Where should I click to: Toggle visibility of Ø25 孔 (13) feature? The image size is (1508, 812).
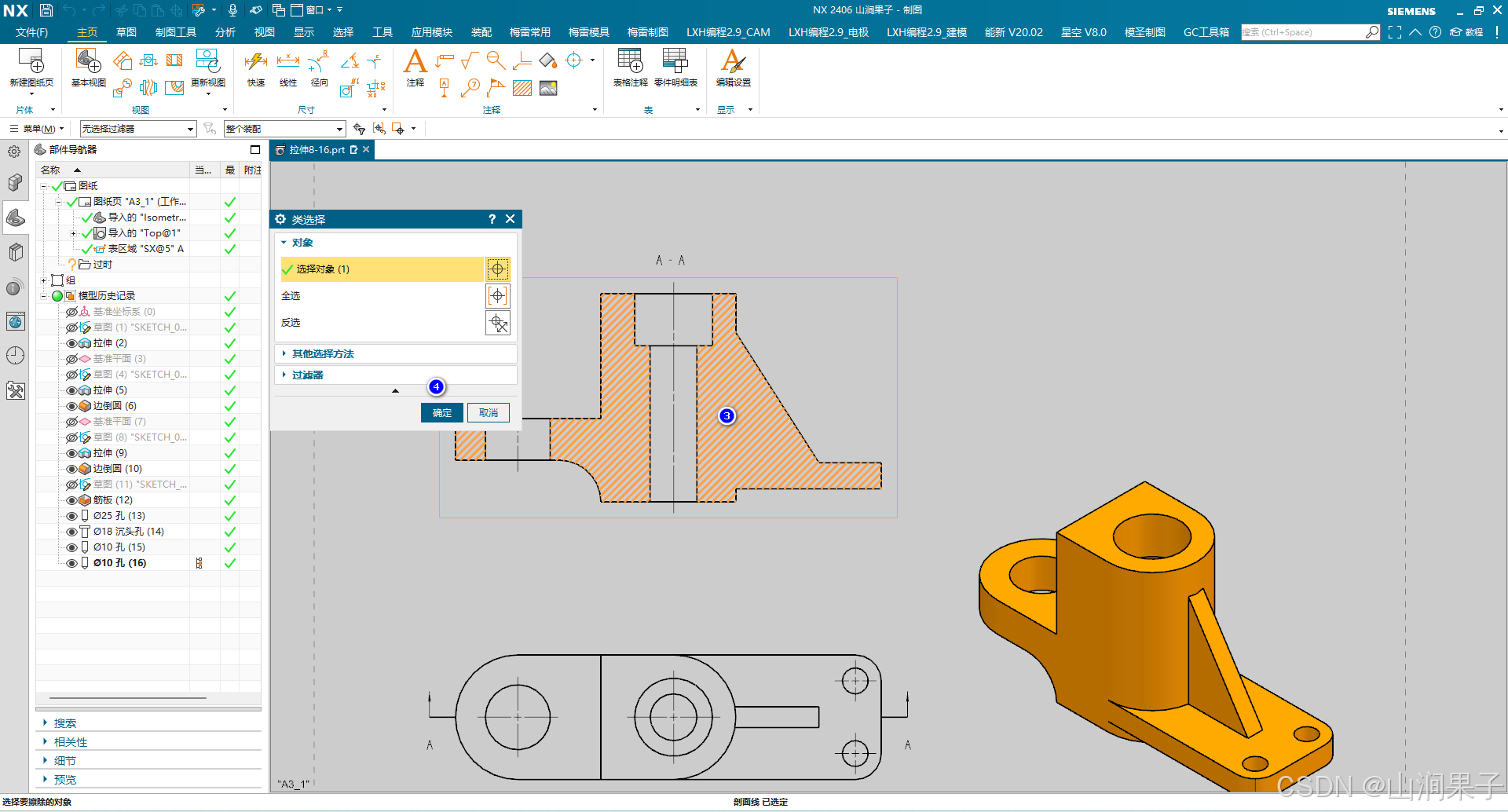(x=71, y=516)
